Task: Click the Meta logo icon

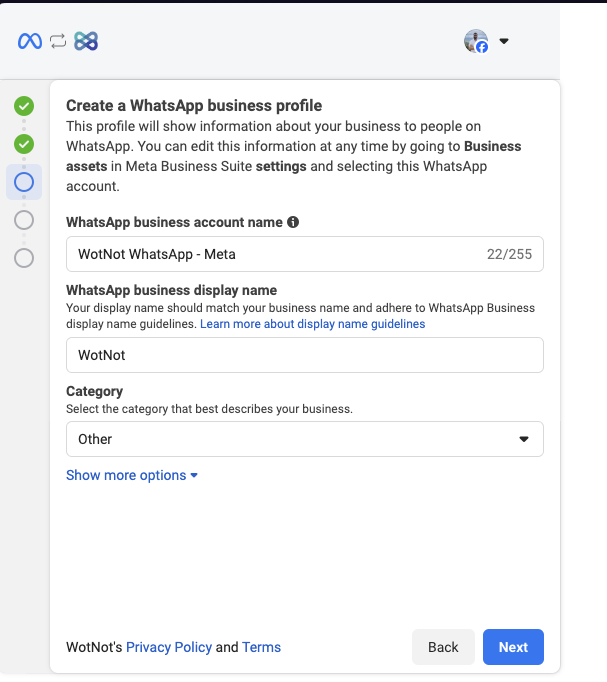Action: 30,41
